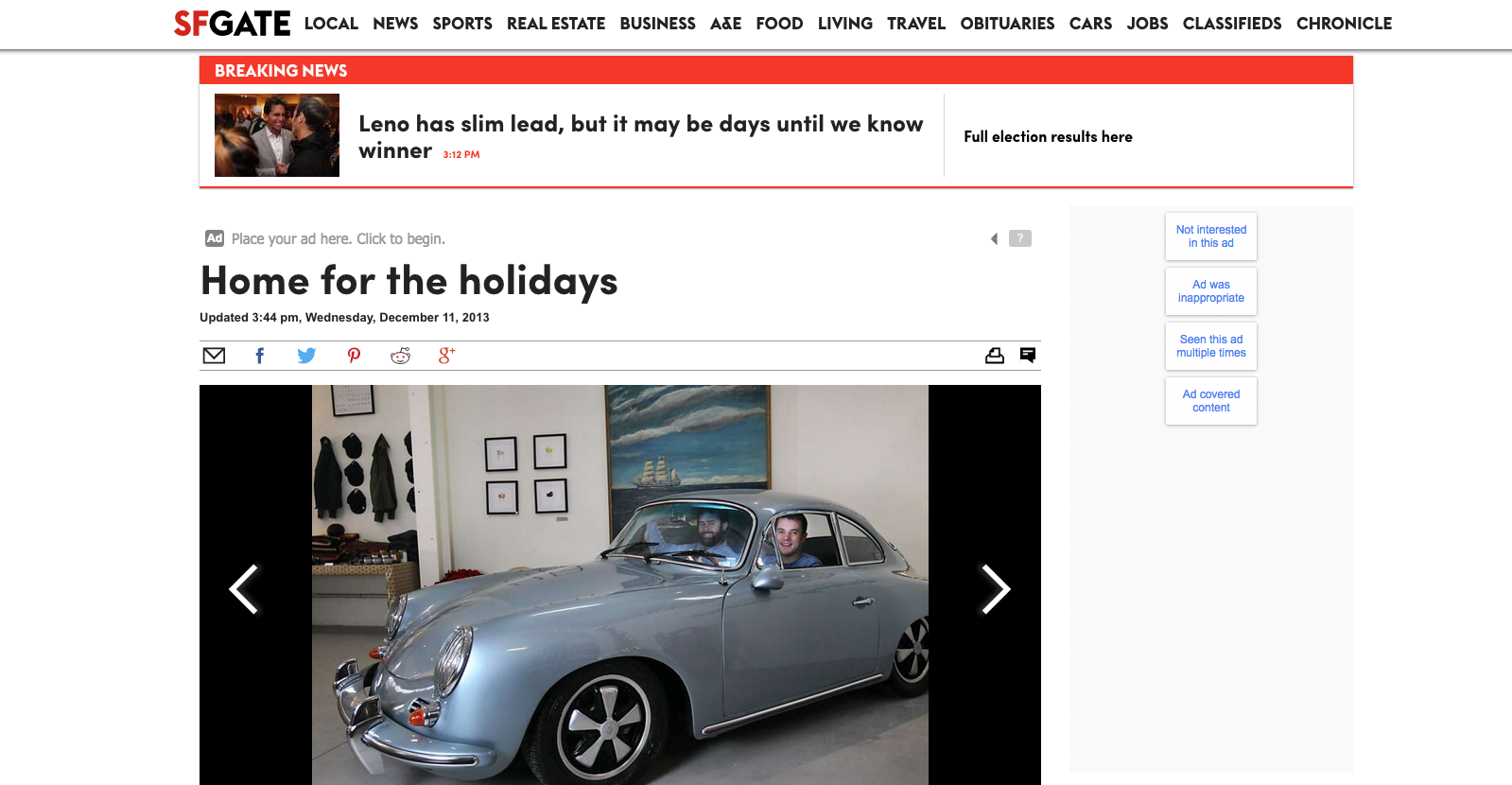This screenshot has height=785, width=1512.
Task: Choose Seen this ad multiple times
Action: (1211, 346)
